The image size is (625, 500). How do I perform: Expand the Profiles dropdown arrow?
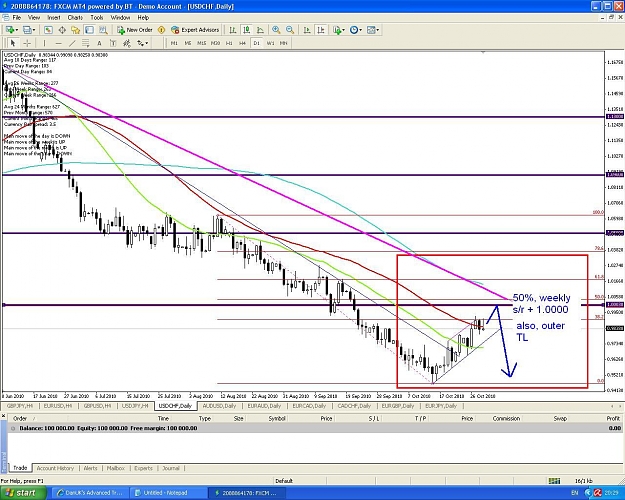coord(34,30)
